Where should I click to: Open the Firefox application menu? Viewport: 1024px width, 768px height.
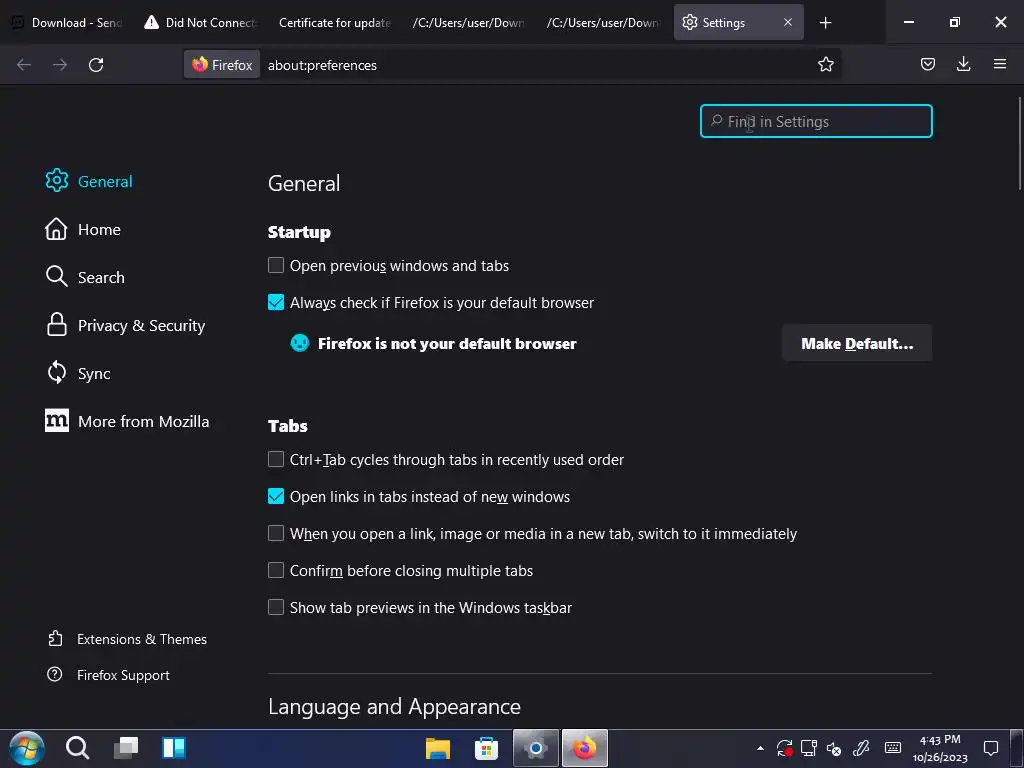[x=999, y=64]
